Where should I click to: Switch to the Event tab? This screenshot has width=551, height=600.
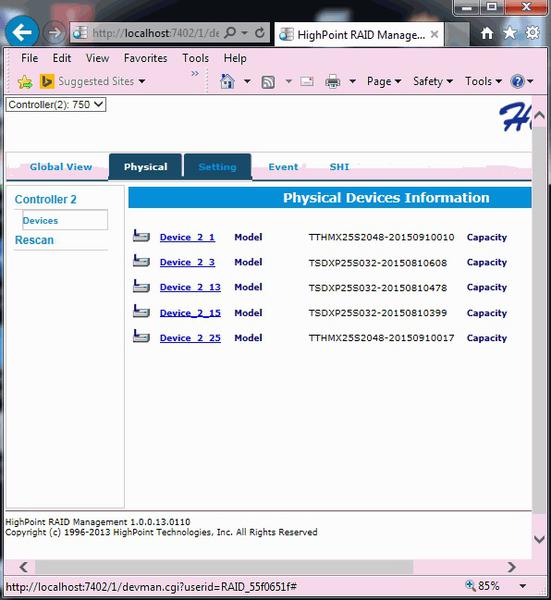(x=283, y=167)
